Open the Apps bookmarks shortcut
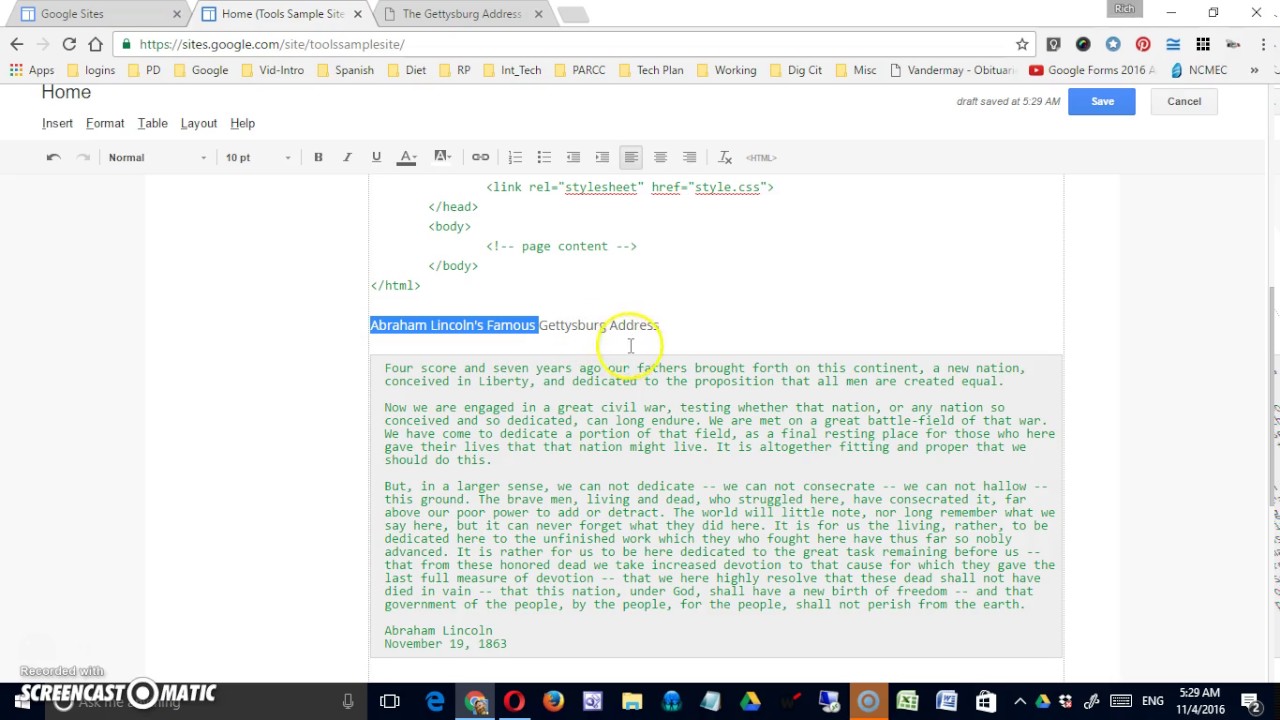 coord(32,70)
